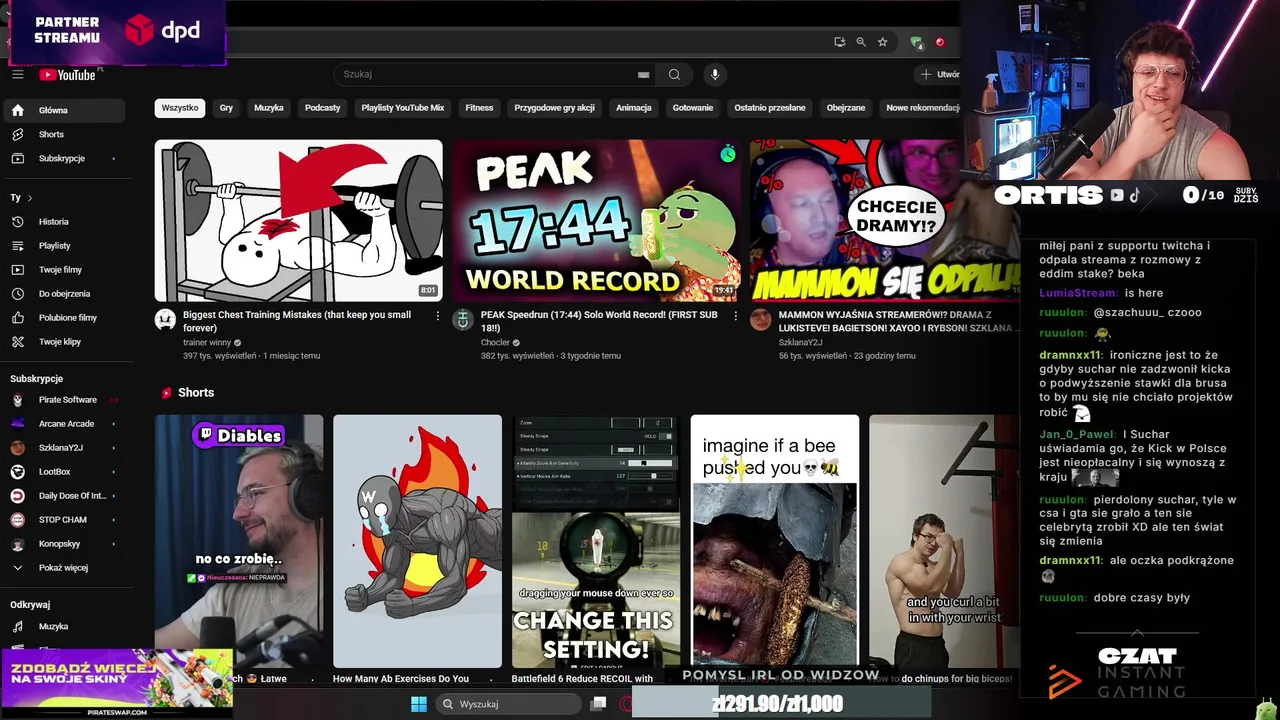Open imagine if a bee Short
The image size is (1280, 720).
[x=774, y=541]
